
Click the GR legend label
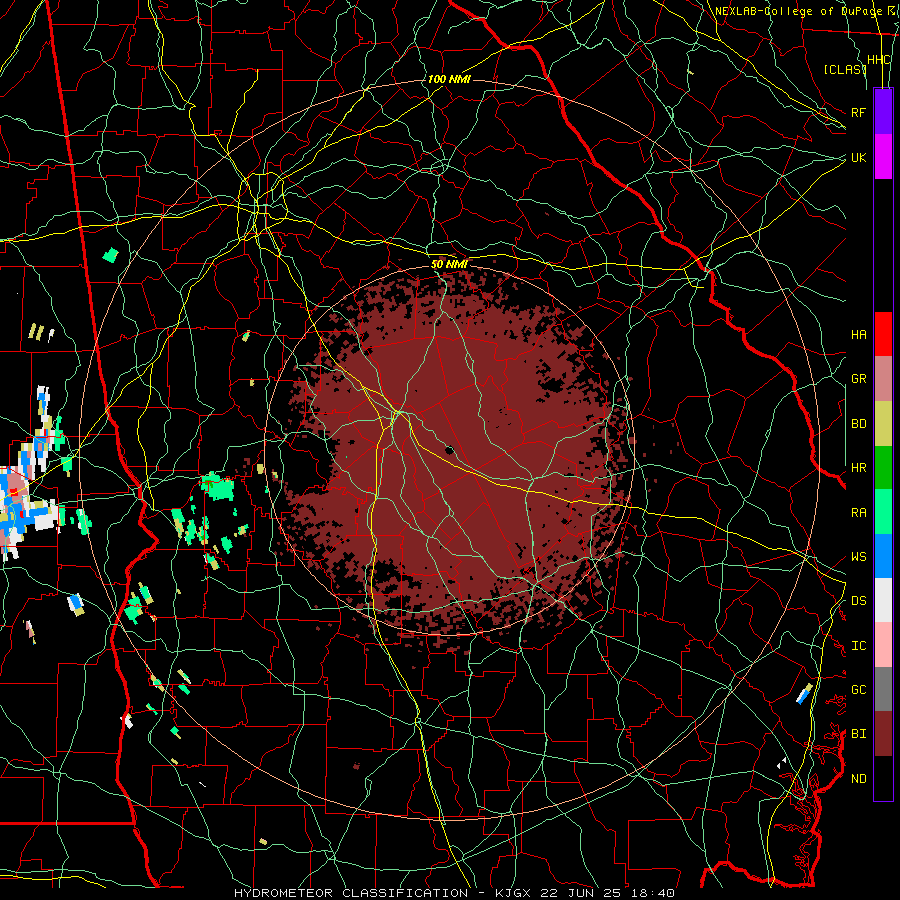coord(858,379)
